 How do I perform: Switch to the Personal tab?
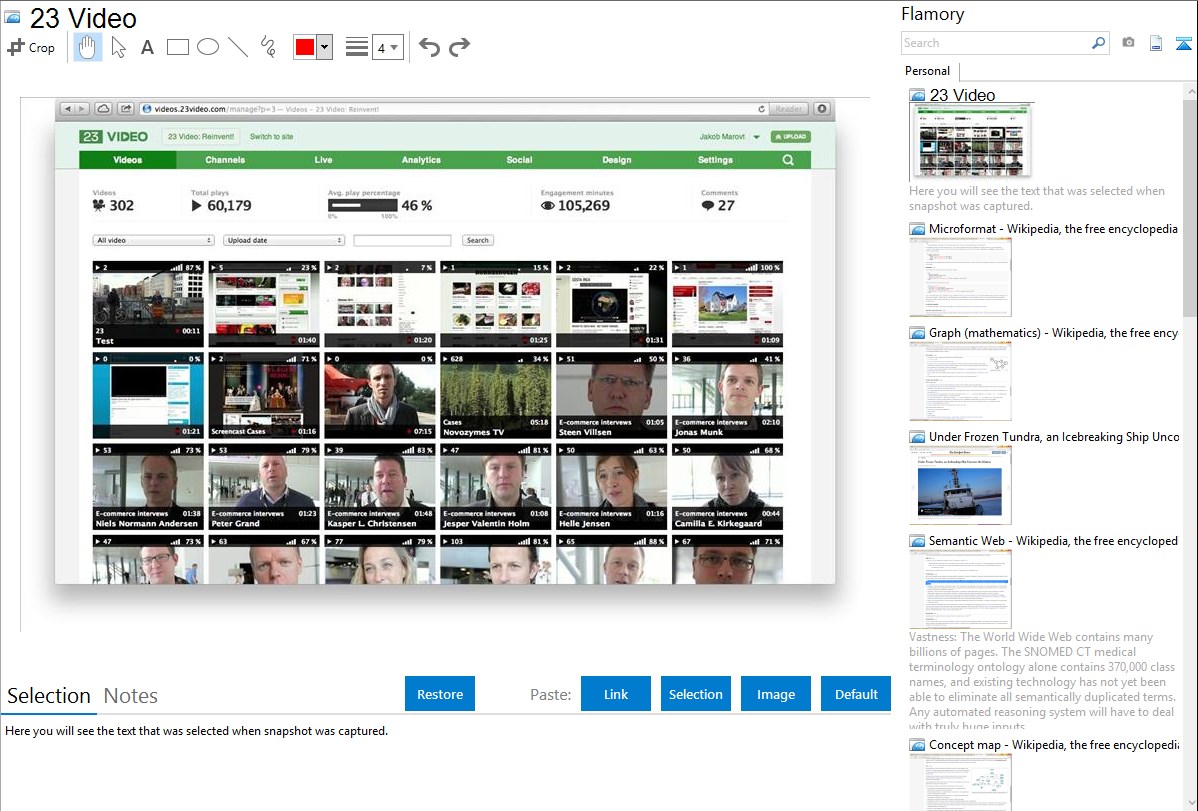[x=928, y=71]
